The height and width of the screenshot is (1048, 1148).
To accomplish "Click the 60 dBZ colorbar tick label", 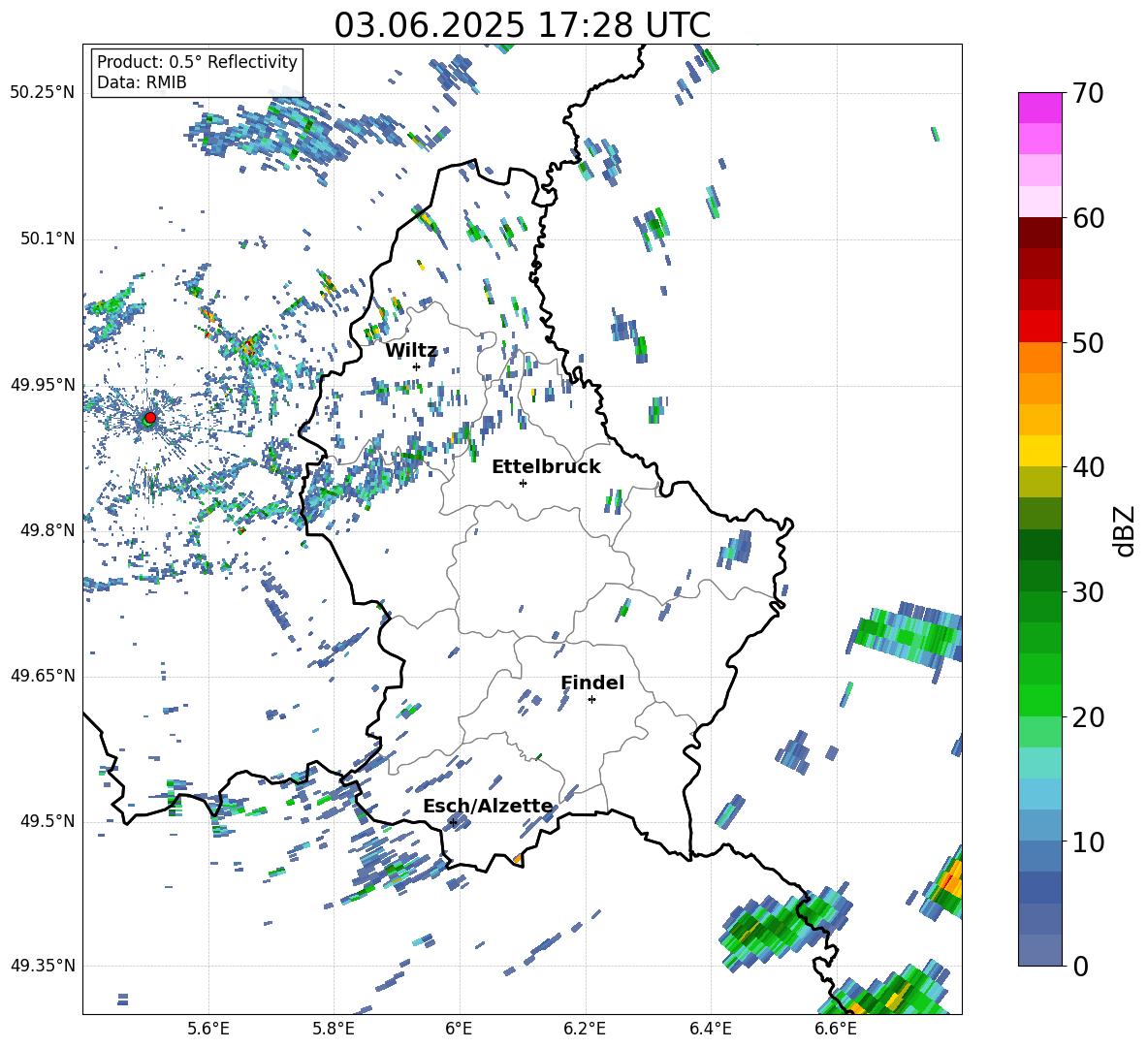I will point(1088,218).
